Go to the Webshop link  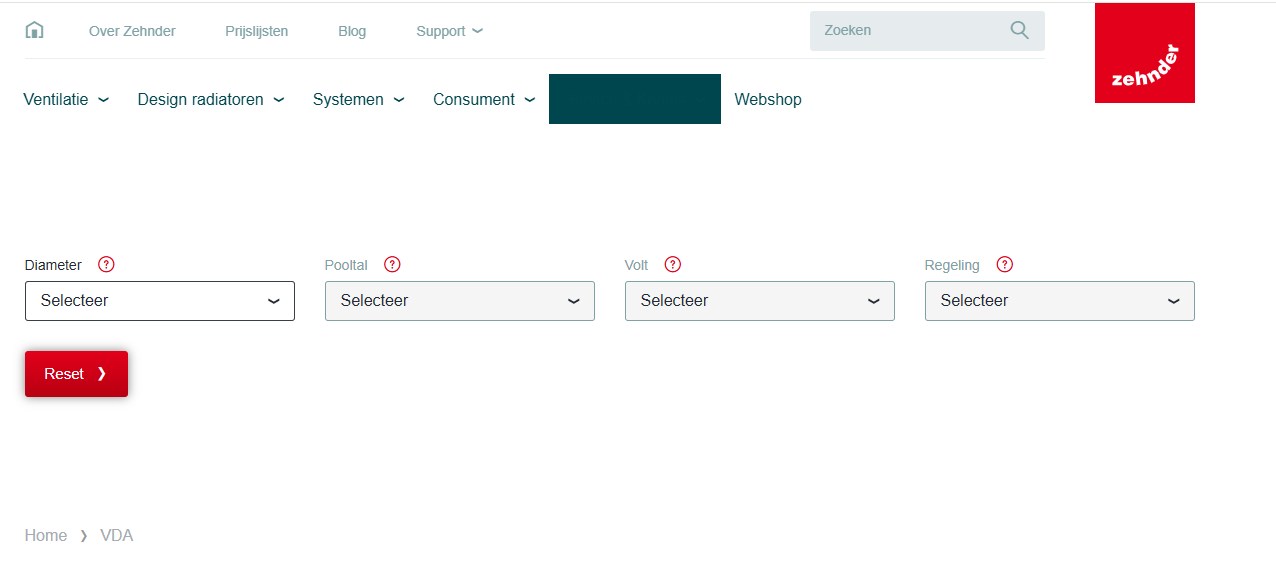768,100
